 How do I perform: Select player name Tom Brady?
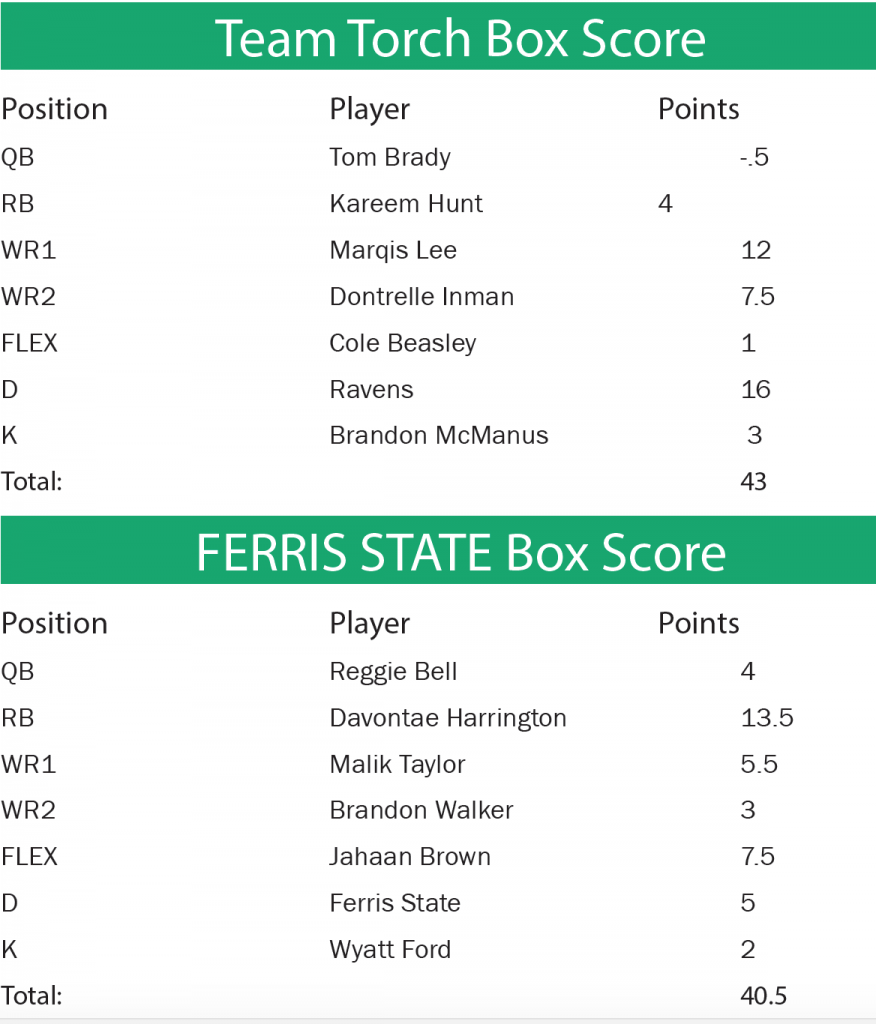(390, 157)
